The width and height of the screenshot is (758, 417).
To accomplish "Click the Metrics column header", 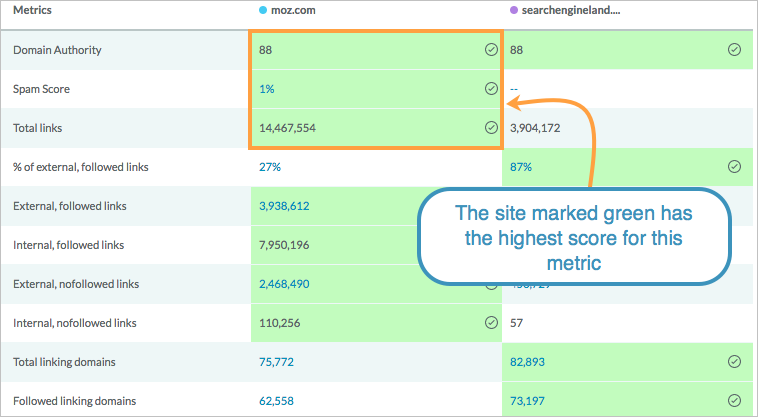I will pos(32,10).
